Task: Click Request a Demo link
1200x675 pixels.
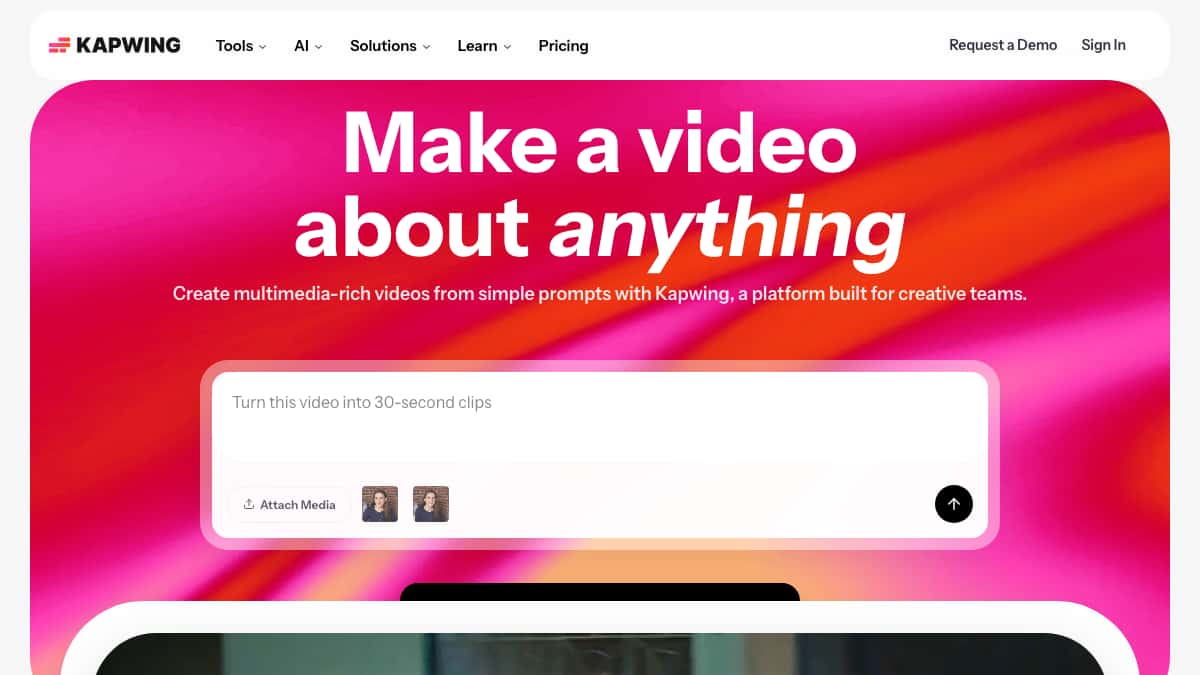Action: pos(1003,45)
